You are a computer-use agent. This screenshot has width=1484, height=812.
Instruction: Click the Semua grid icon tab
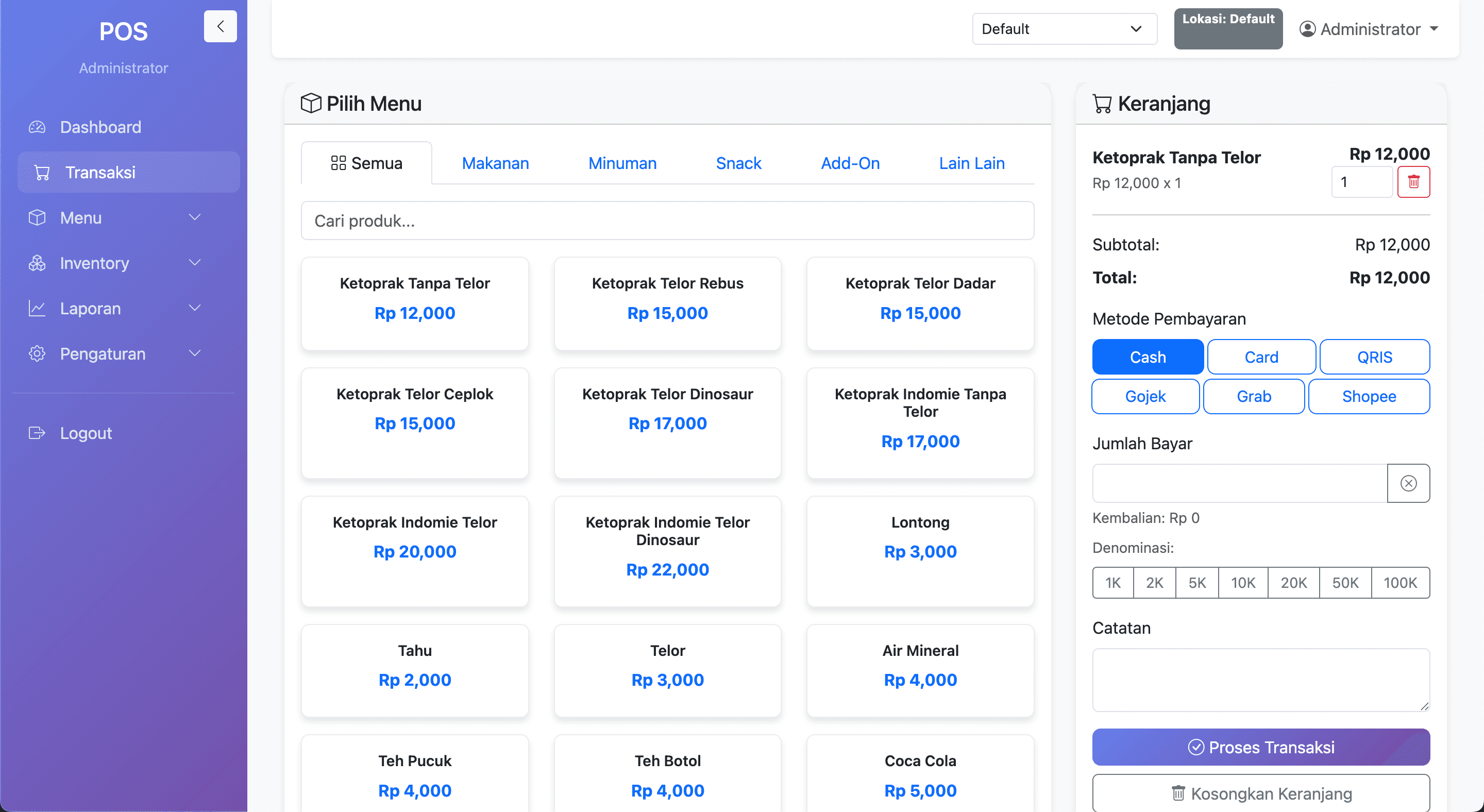[338, 163]
